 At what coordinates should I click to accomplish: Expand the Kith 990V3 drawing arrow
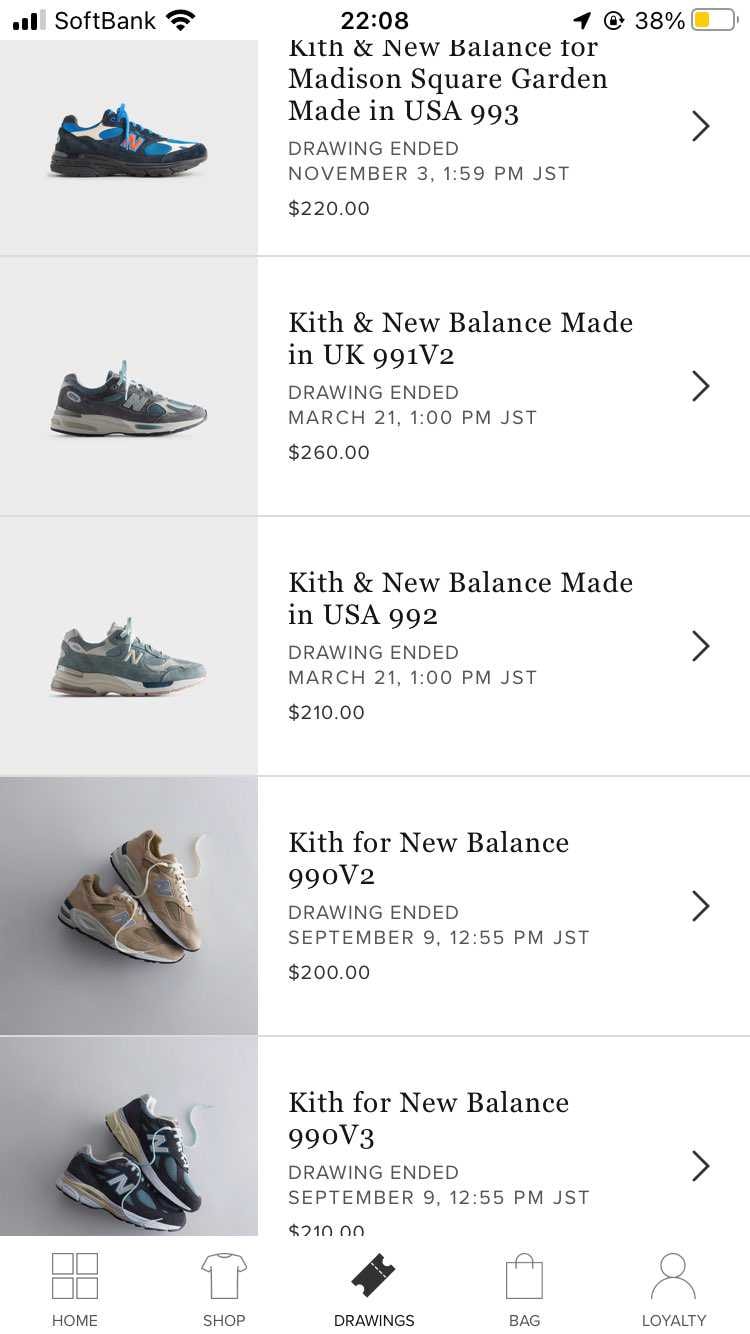point(701,1166)
